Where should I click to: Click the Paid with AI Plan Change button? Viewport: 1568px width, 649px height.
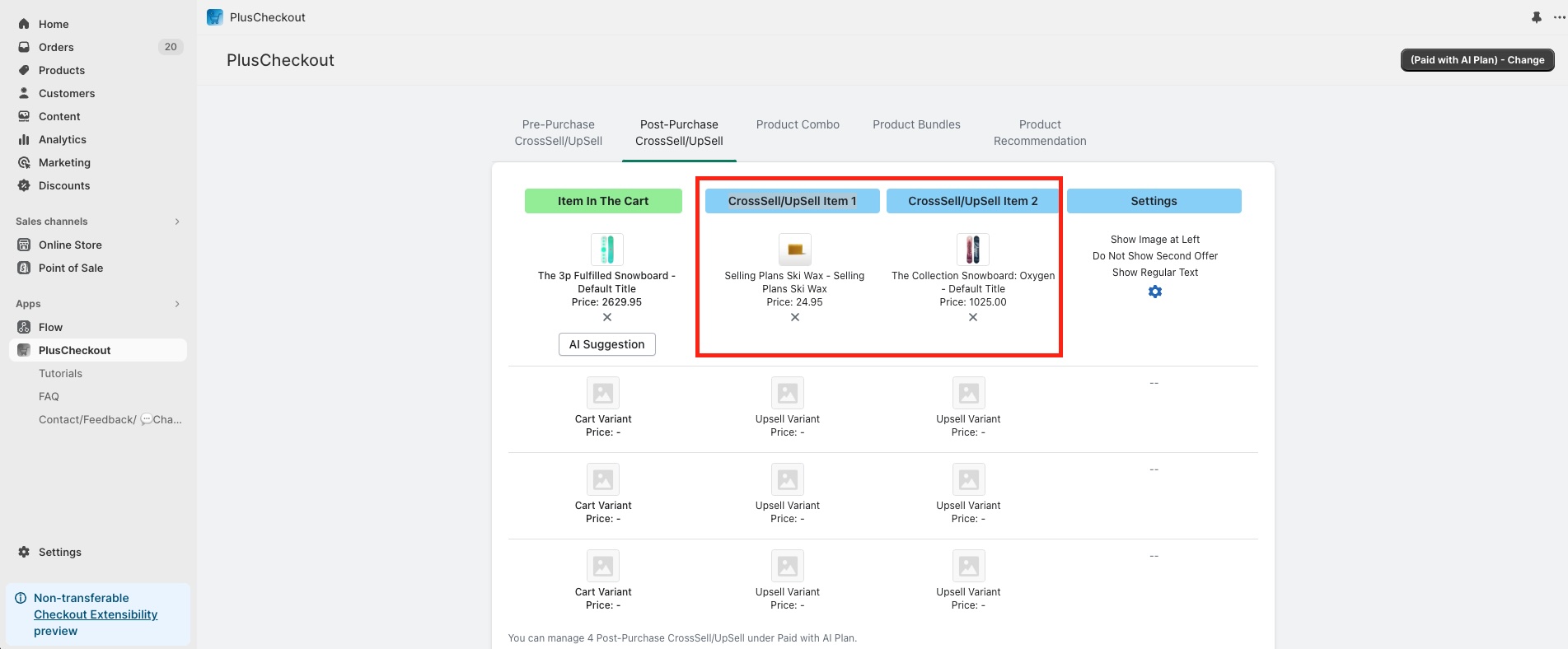[1477, 60]
